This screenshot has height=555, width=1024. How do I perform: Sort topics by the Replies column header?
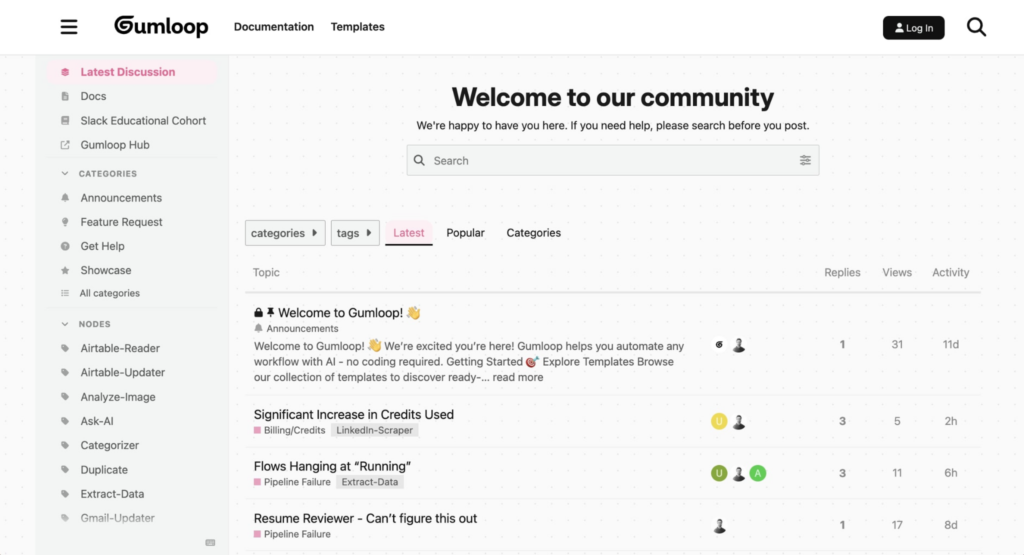842,272
